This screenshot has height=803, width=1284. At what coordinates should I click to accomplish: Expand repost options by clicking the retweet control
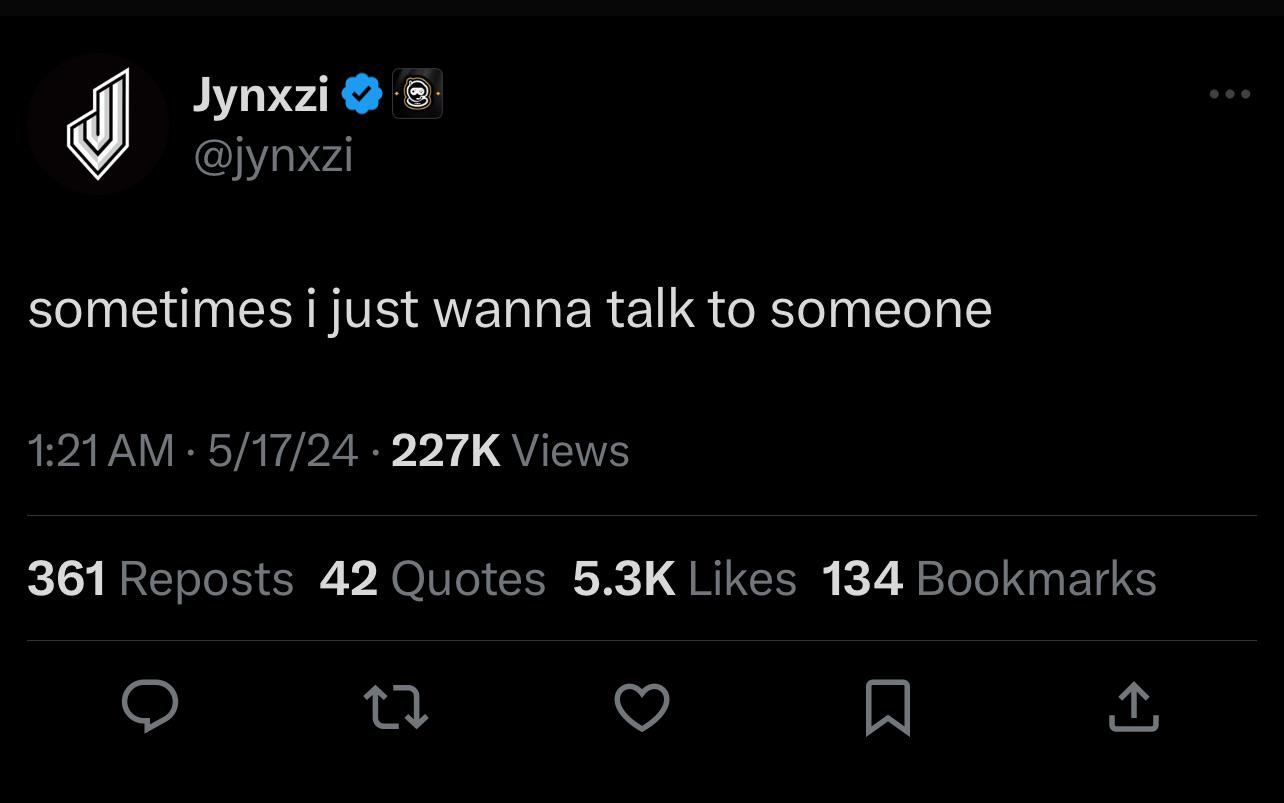click(x=396, y=707)
